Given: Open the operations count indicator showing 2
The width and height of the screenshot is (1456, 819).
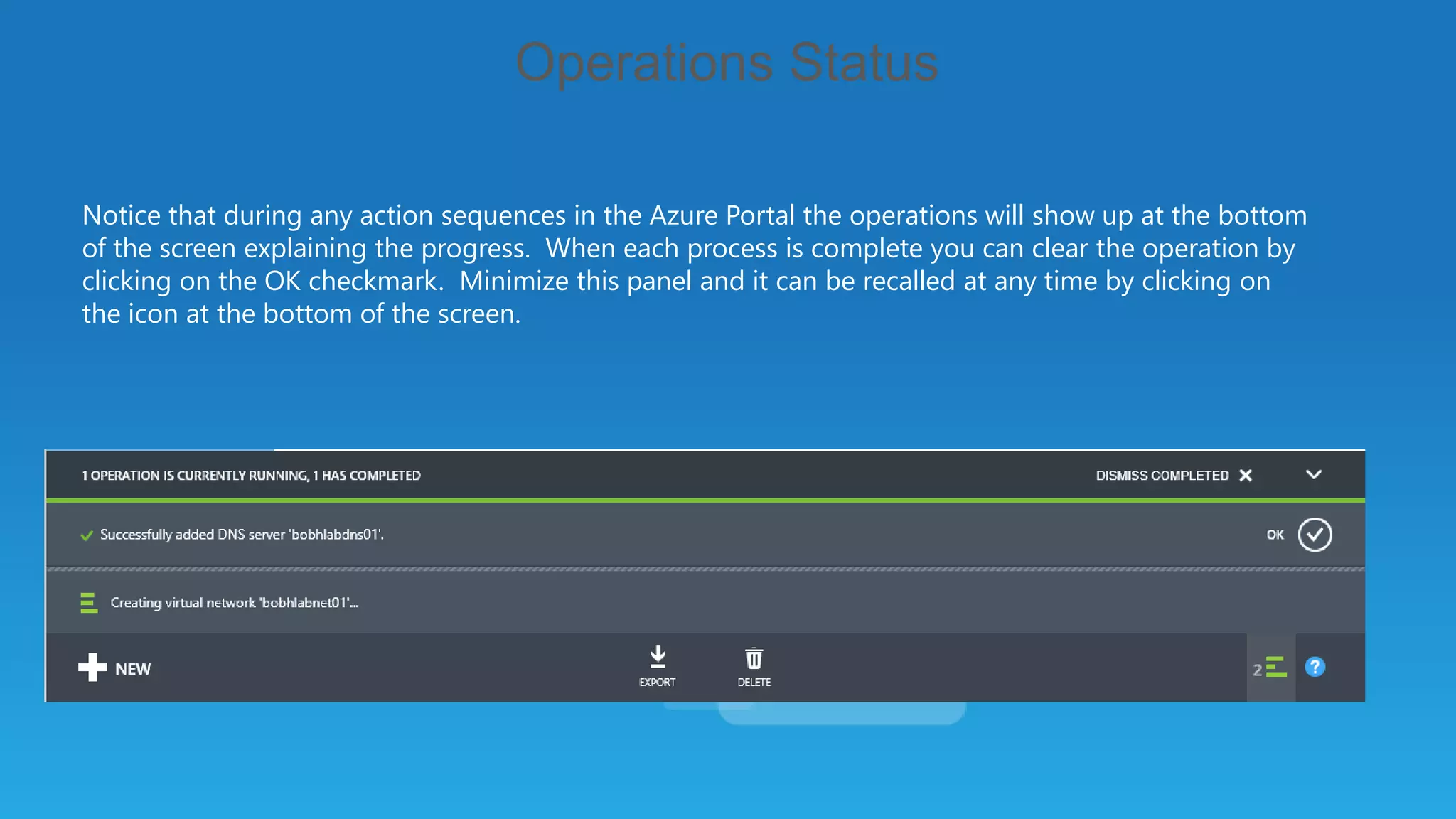Looking at the screenshot, I should 1270,668.
